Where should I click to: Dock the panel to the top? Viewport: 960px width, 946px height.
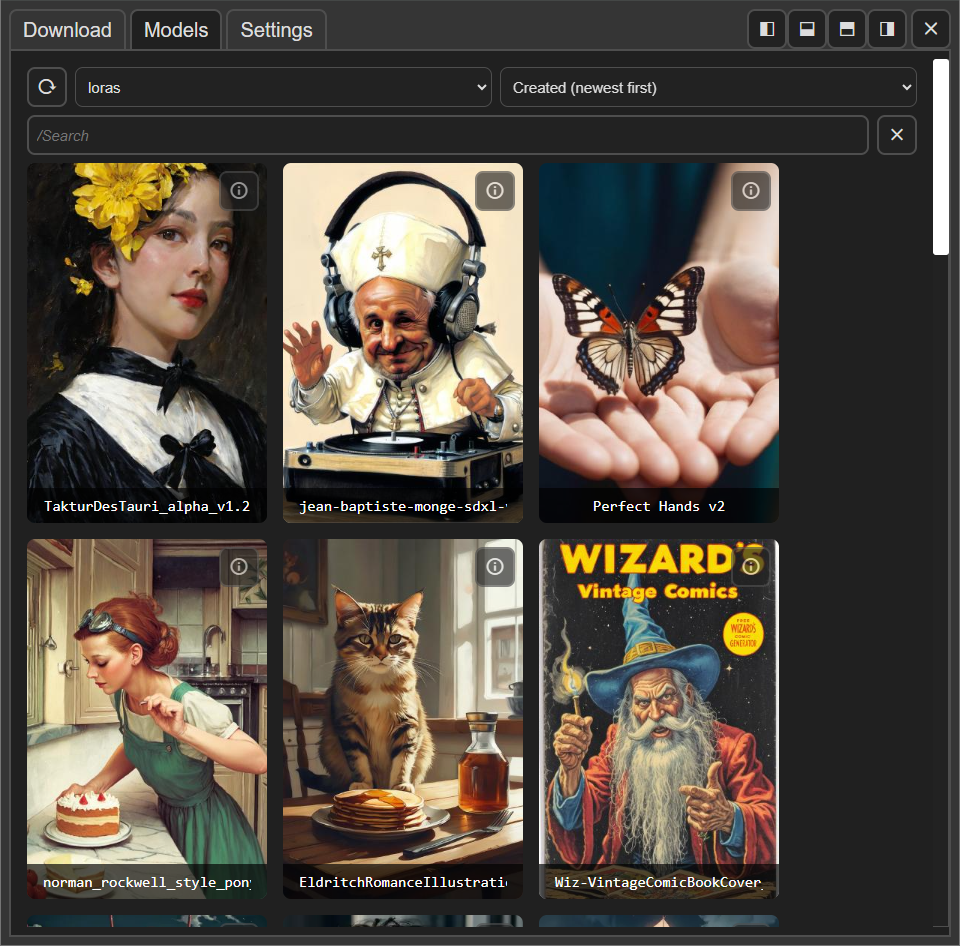click(x=847, y=29)
